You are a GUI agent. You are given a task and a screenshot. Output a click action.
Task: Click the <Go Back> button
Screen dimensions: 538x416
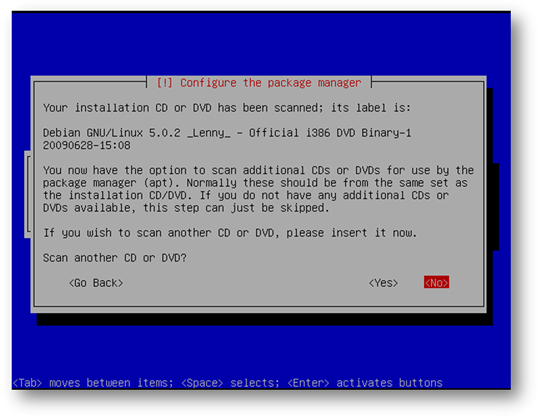pyautogui.click(x=96, y=283)
